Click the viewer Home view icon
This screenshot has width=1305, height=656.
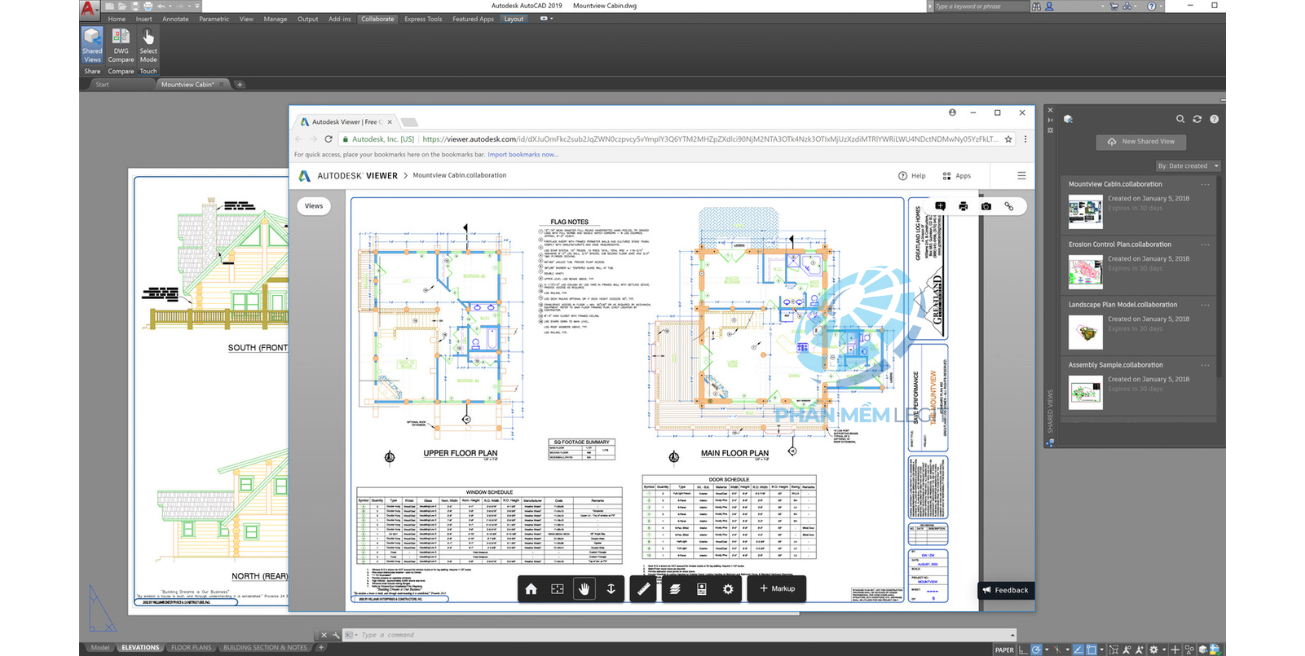click(x=531, y=589)
